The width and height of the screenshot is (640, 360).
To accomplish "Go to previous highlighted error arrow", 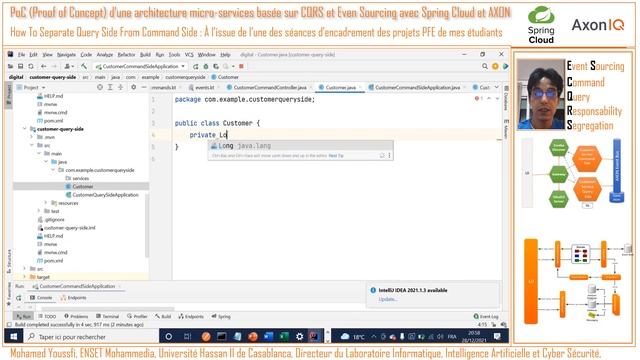I will 489,98.
